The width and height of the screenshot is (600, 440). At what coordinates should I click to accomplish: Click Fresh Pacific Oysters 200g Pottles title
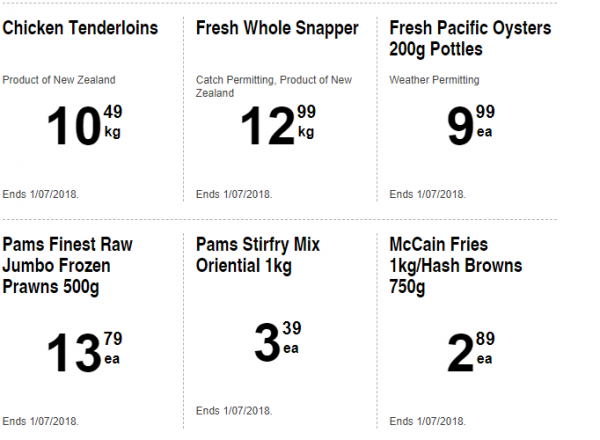pos(470,39)
